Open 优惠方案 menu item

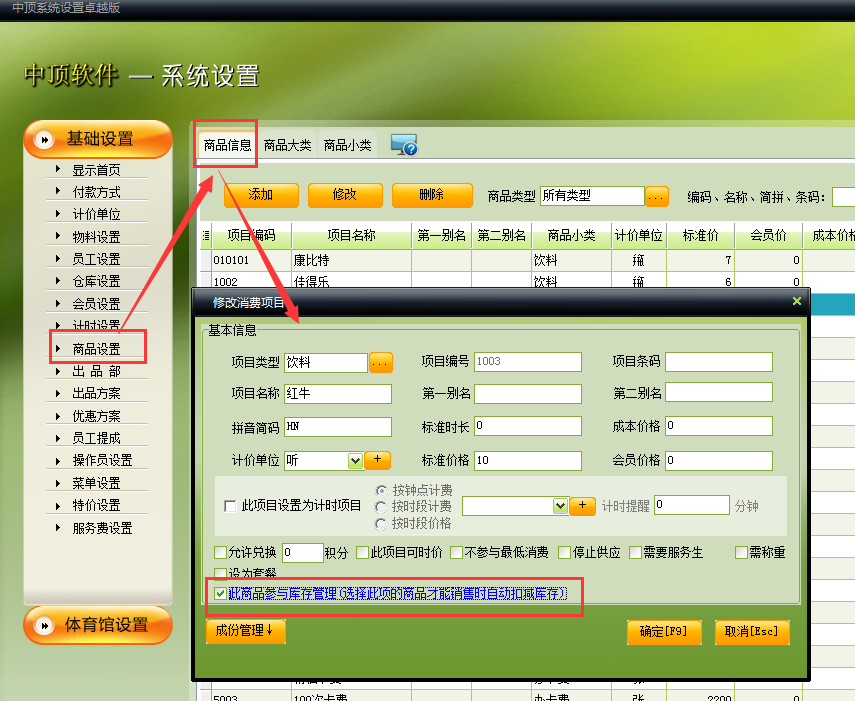(x=97, y=416)
